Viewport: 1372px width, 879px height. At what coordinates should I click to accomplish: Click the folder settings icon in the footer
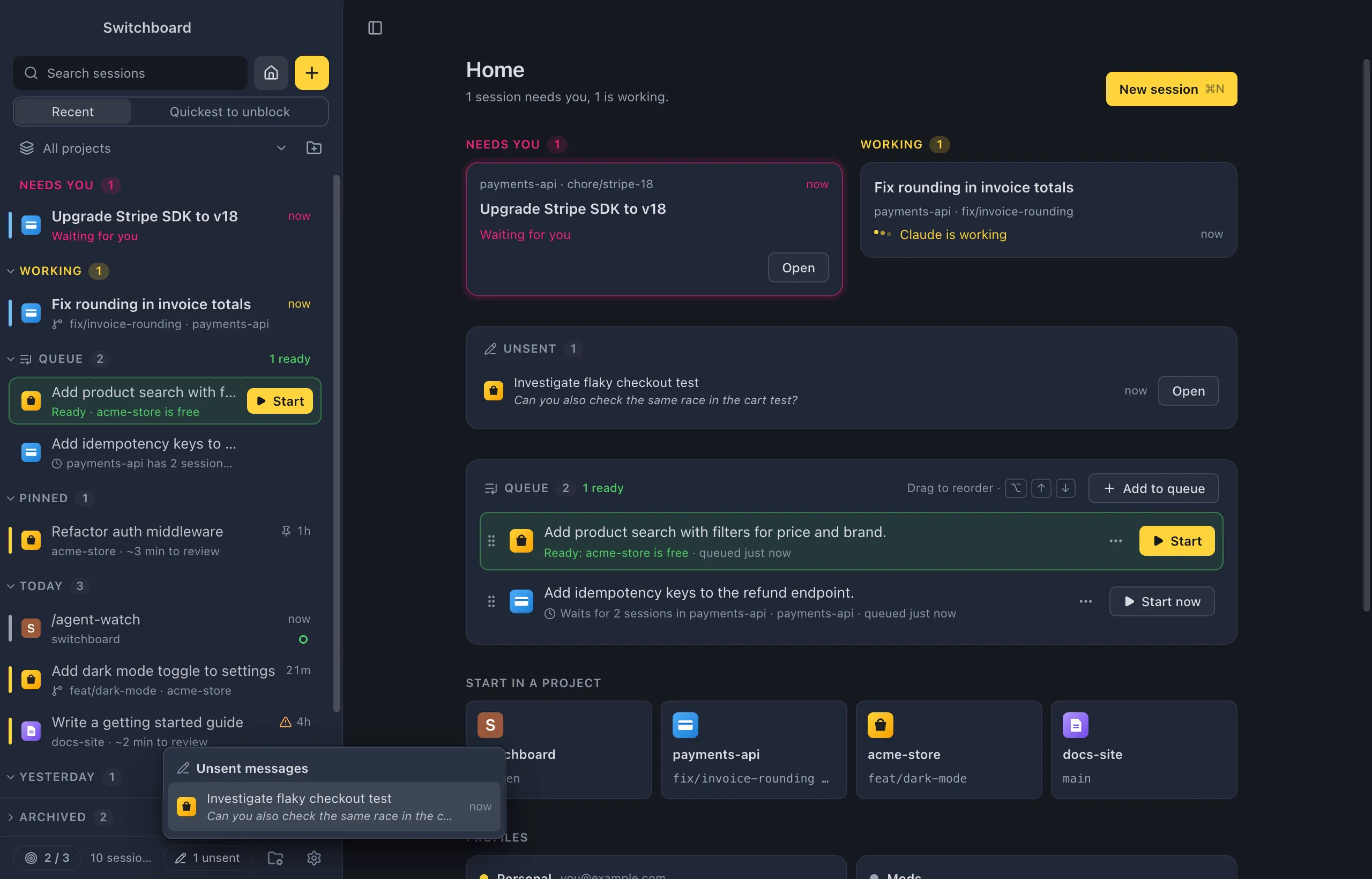point(275,858)
